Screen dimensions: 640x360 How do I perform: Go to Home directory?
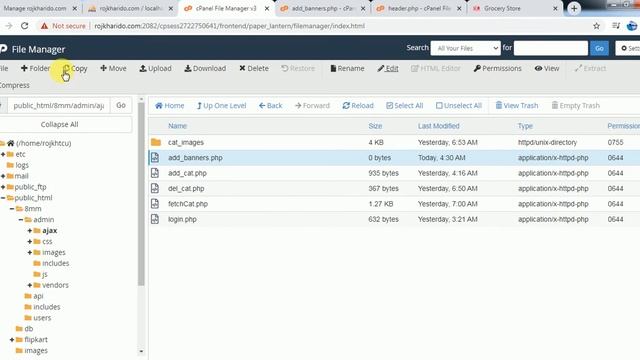click(x=170, y=105)
